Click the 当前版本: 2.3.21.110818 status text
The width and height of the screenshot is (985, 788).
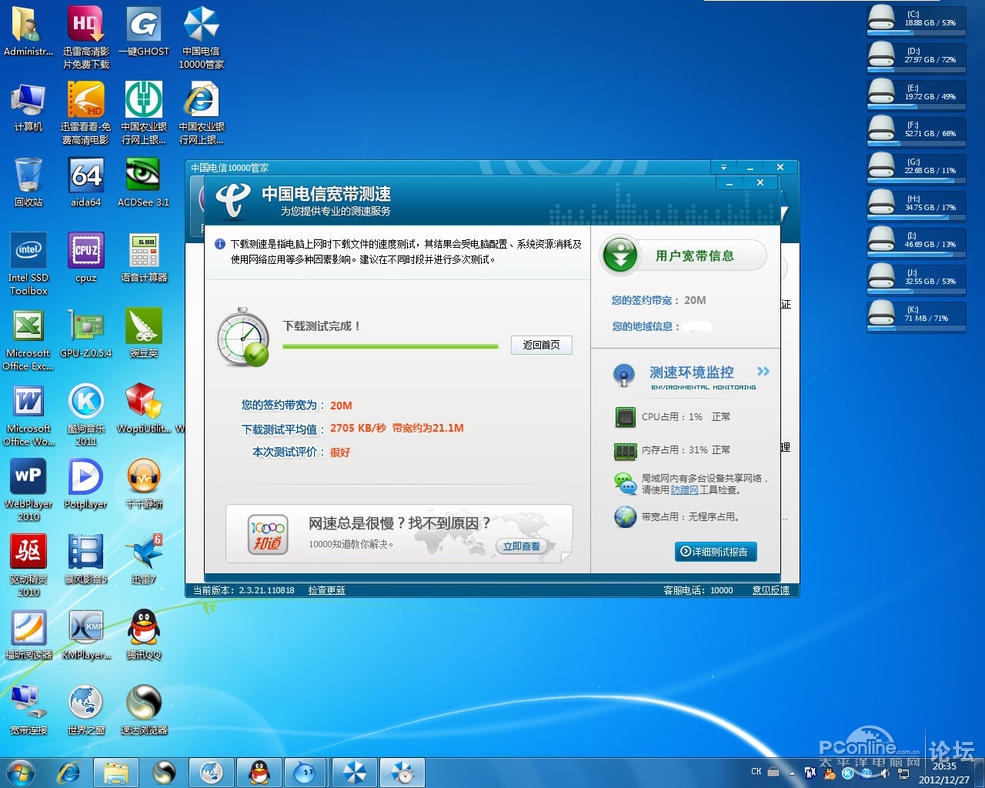(243, 590)
